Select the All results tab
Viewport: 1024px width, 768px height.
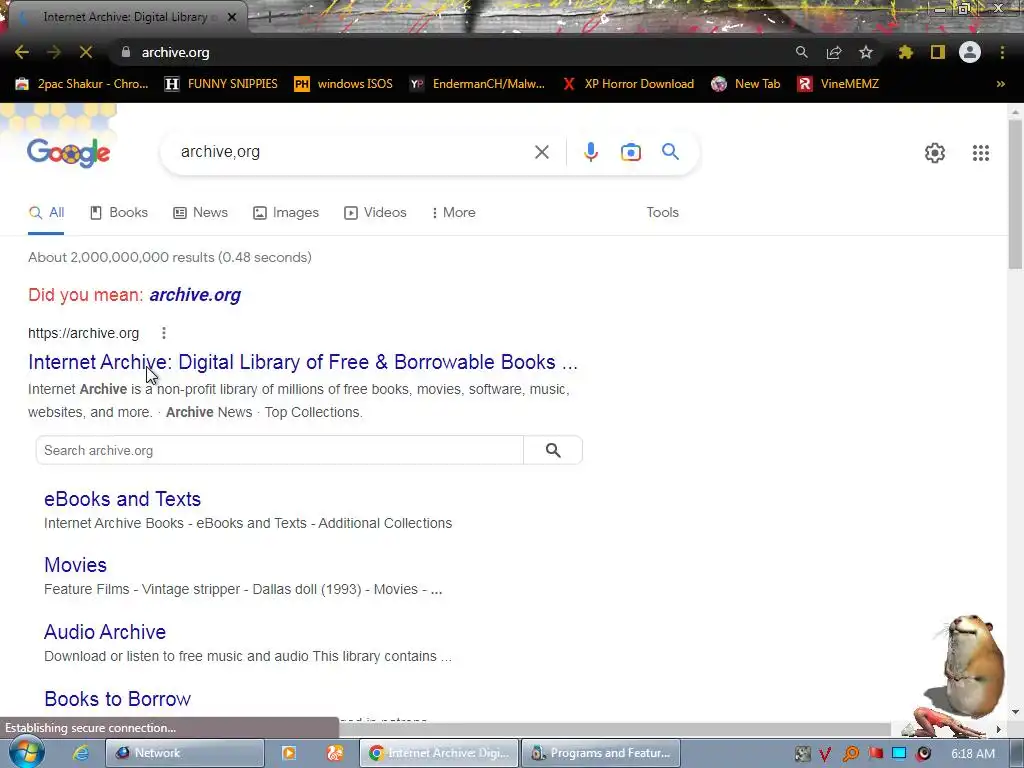click(x=46, y=213)
